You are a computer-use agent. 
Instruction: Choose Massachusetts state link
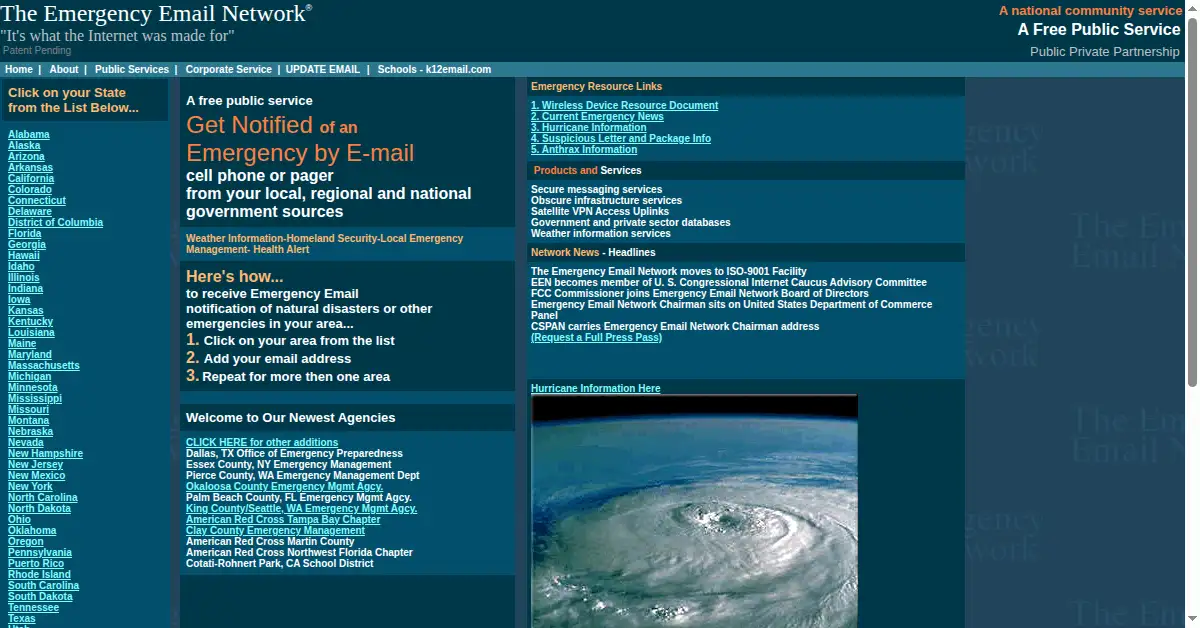tap(44, 365)
